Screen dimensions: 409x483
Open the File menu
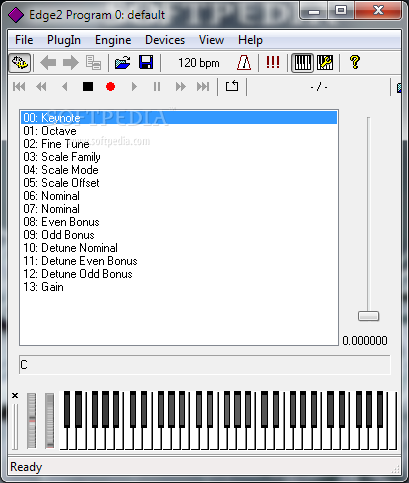24,40
